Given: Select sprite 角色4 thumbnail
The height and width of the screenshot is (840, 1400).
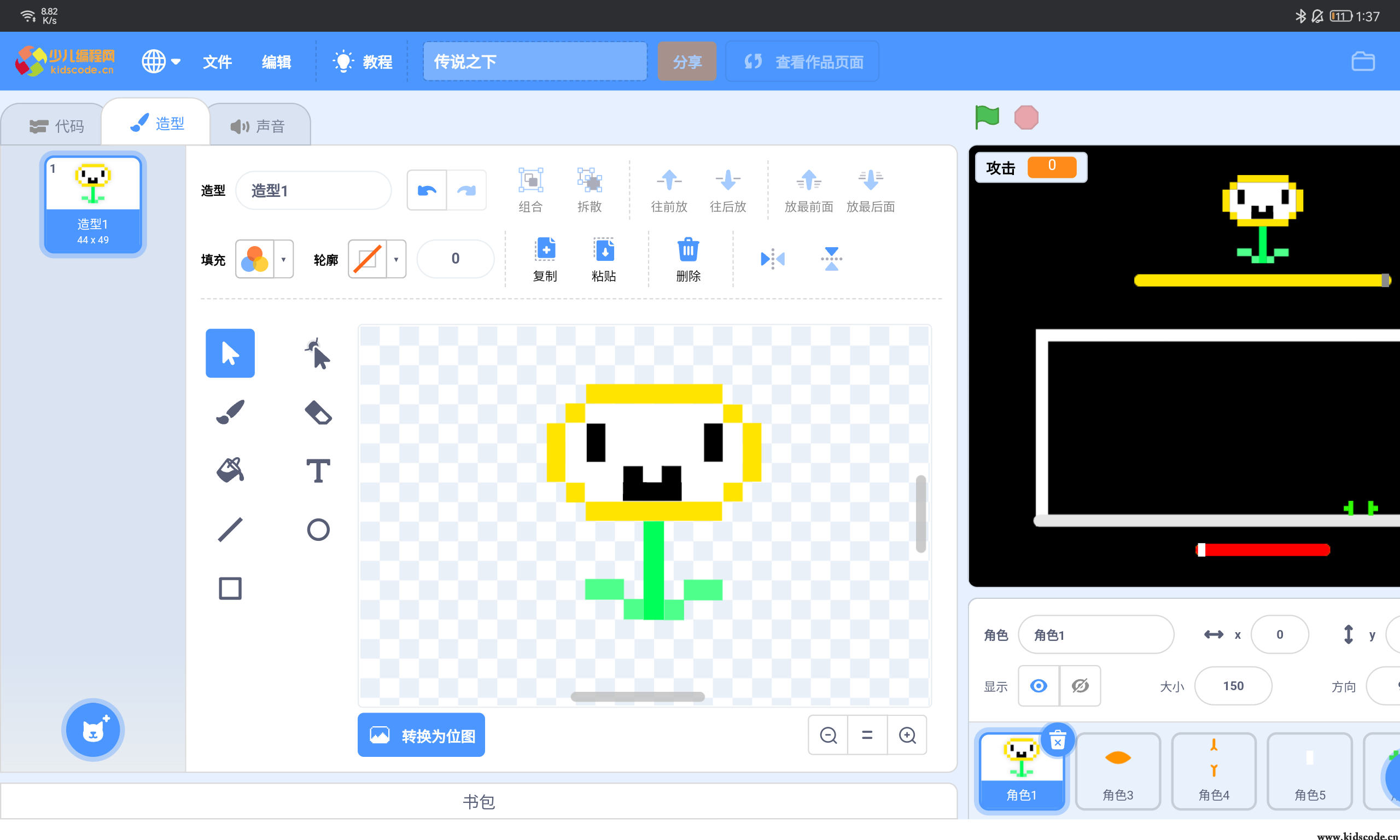Looking at the screenshot, I should [x=1214, y=771].
